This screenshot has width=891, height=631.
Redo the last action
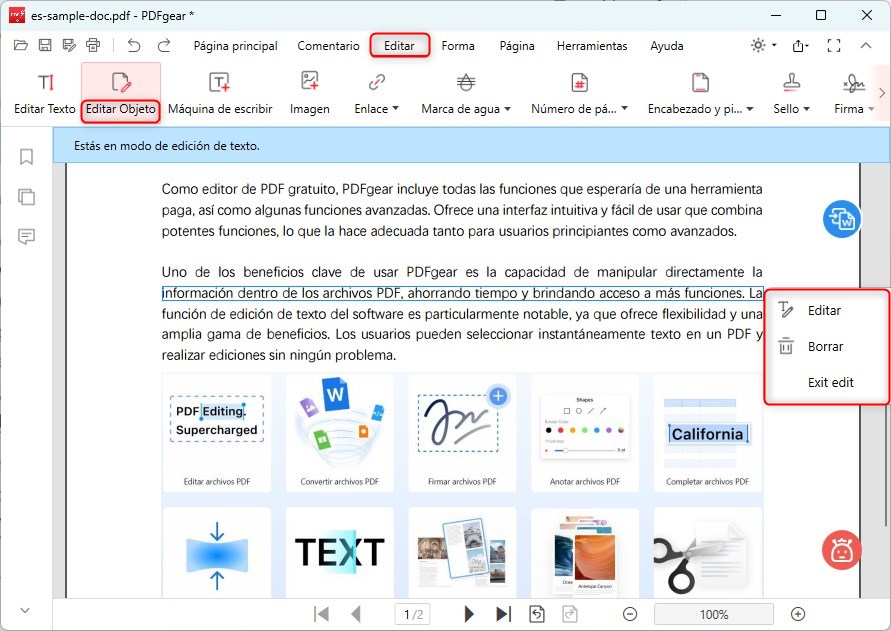click(x=164, y=45)
